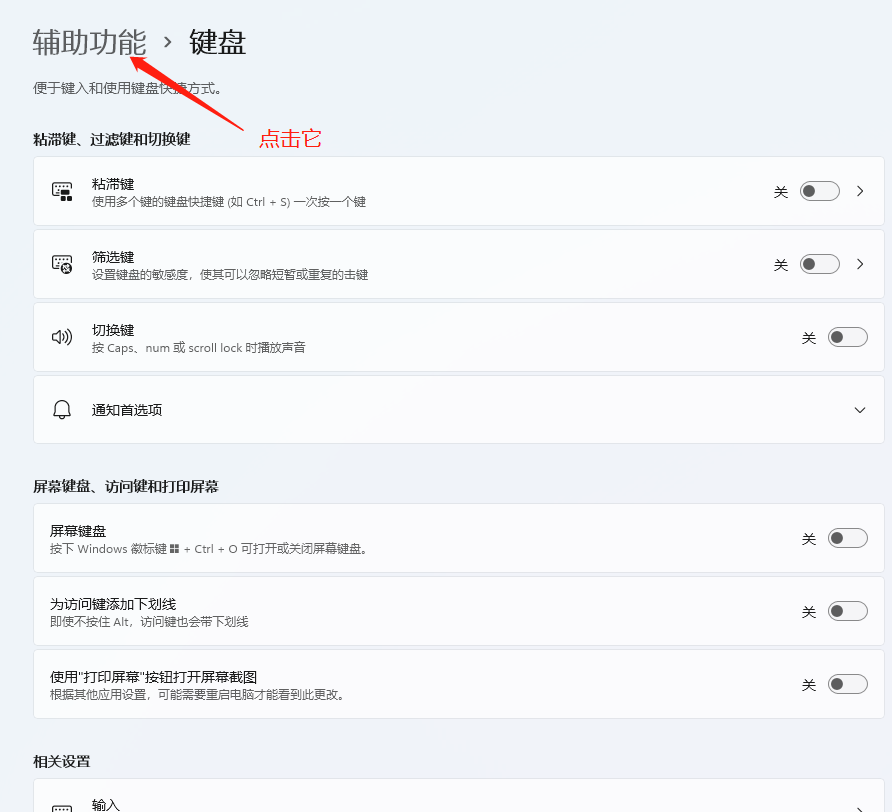892x812 pixels.
Task: Click 屏幕键盘、访问键和打印屏幕 section heading
Action: (126, 487)
